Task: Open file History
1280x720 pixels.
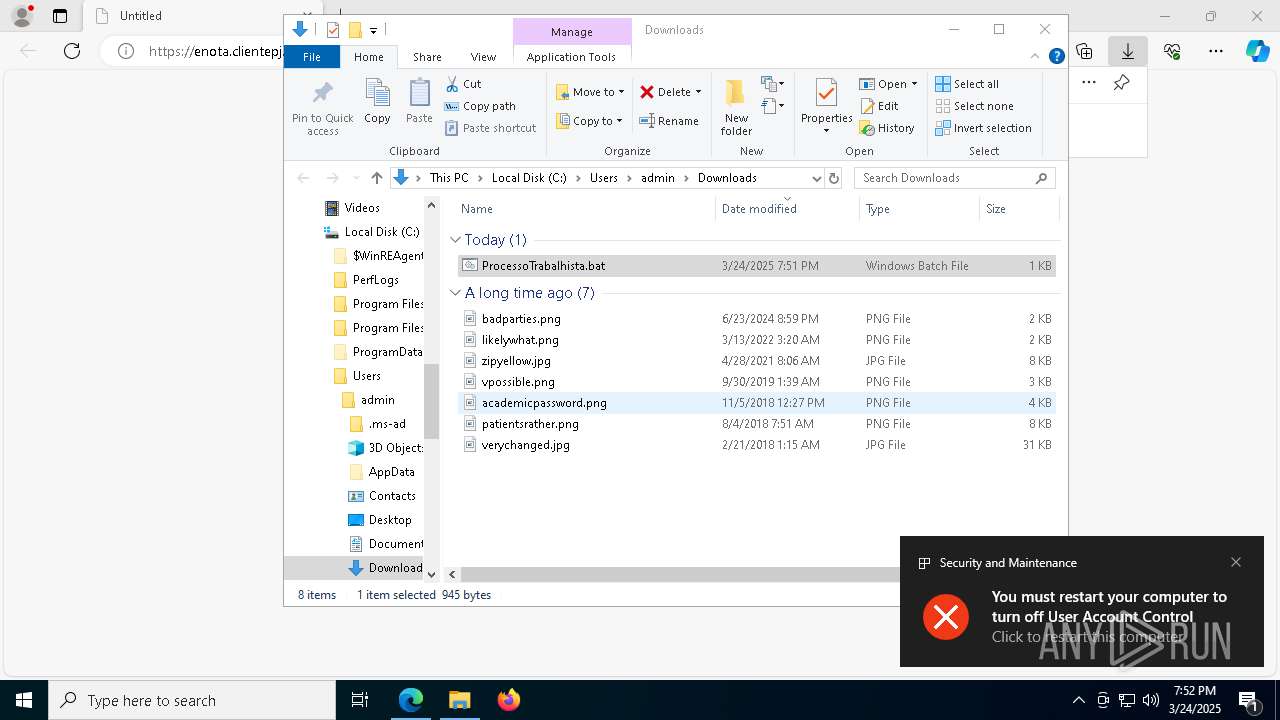Action: 887,128
